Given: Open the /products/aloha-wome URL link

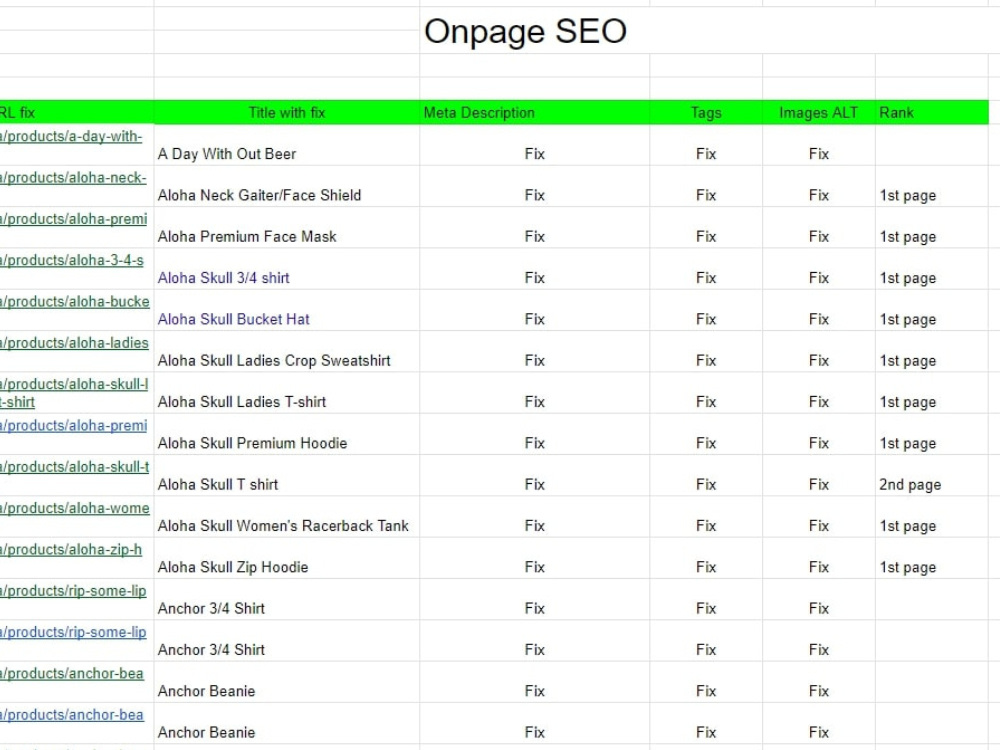Looking at the screenshot, I should (75, 508).
